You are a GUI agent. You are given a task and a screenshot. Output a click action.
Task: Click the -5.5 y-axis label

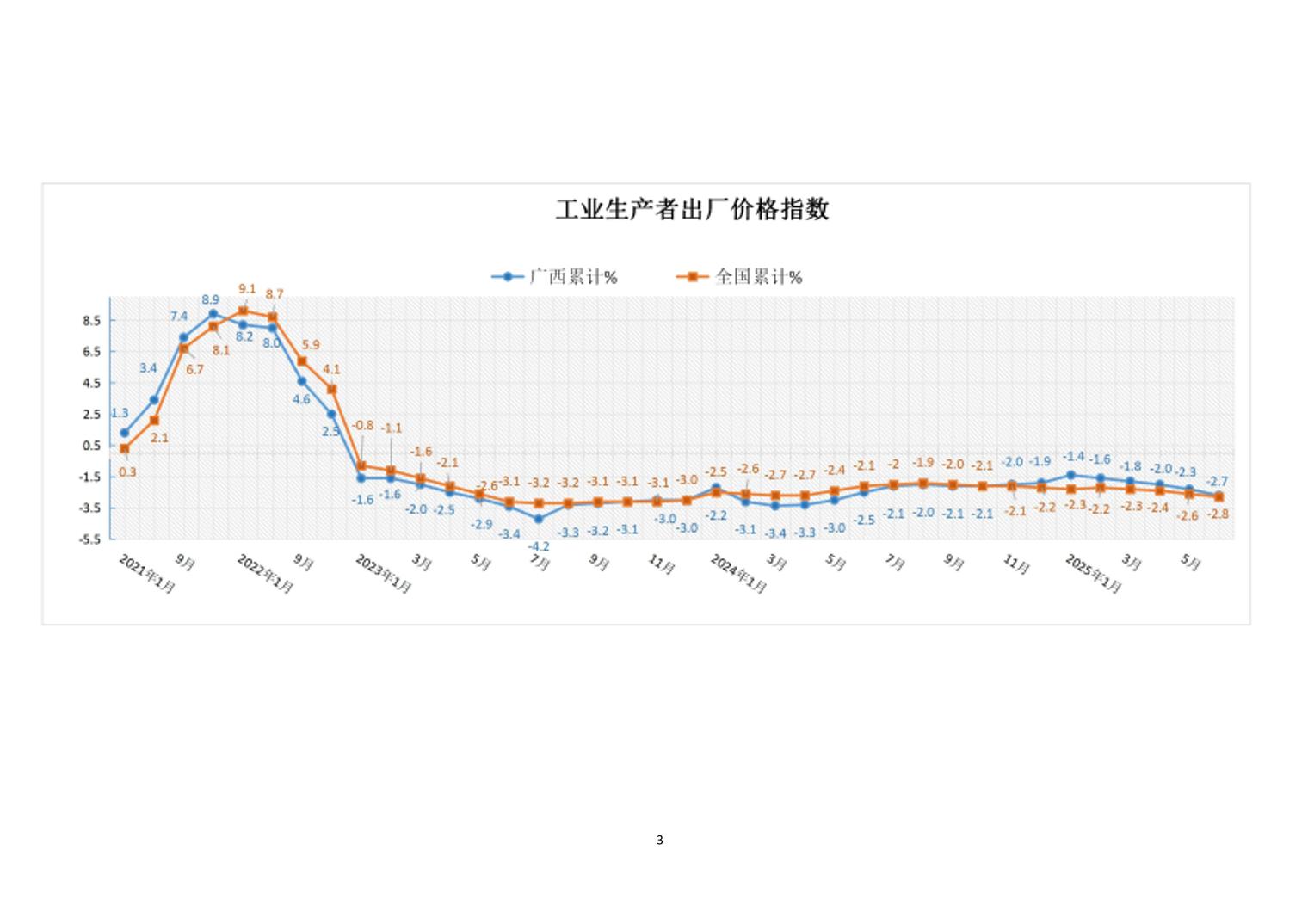coord(90,539)
